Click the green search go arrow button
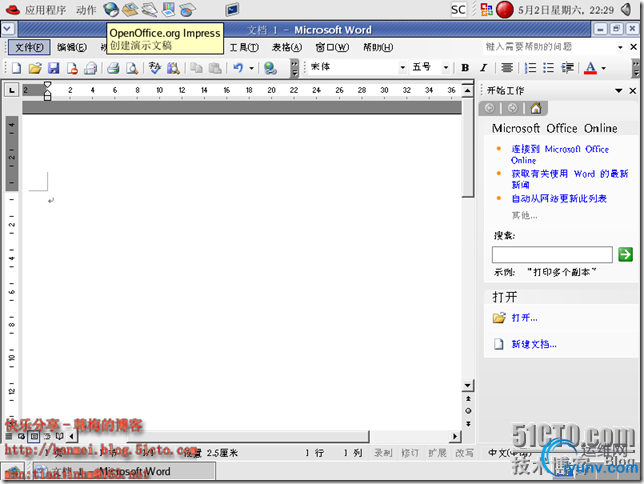Viewport: 644px width, 484px height. [625, 254]
